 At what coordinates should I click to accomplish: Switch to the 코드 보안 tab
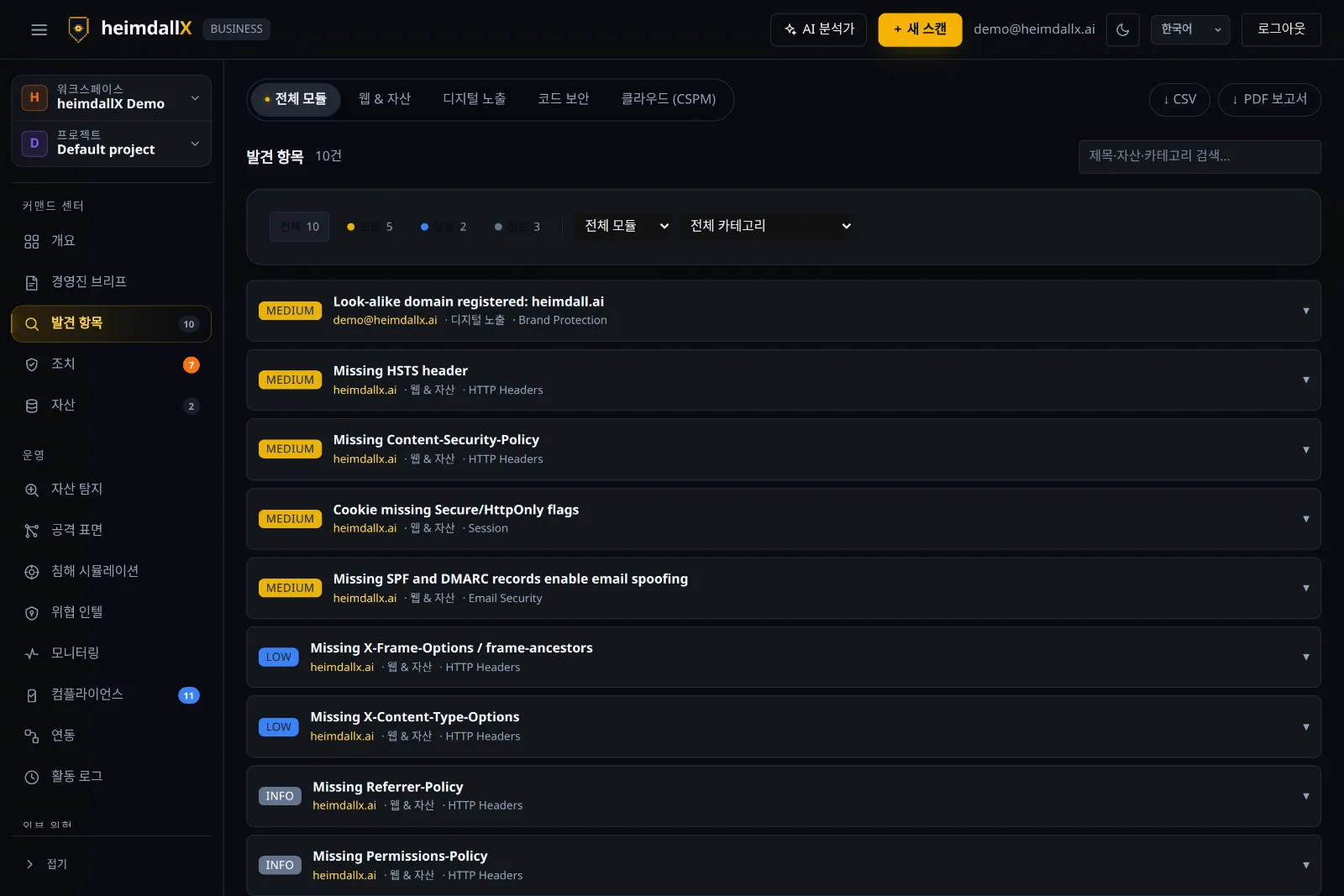click(x=564, y=99)
